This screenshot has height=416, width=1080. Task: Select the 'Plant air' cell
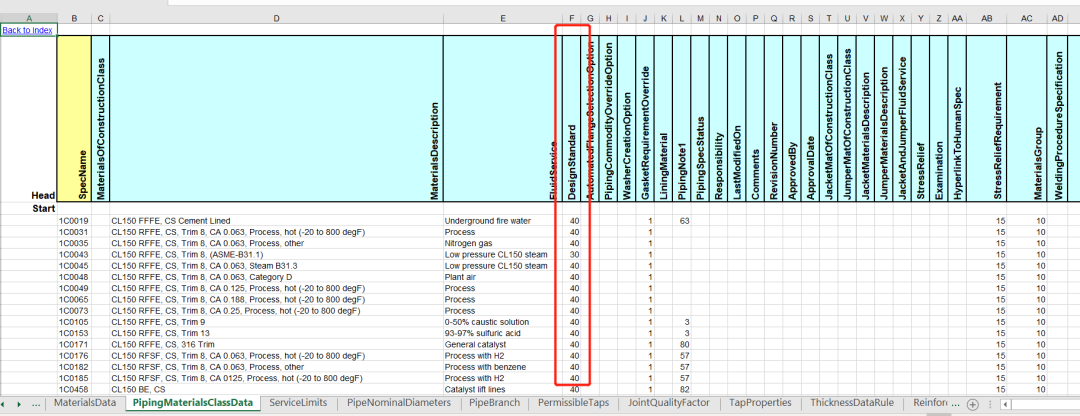pyautogui.click(x=503, y=277)
